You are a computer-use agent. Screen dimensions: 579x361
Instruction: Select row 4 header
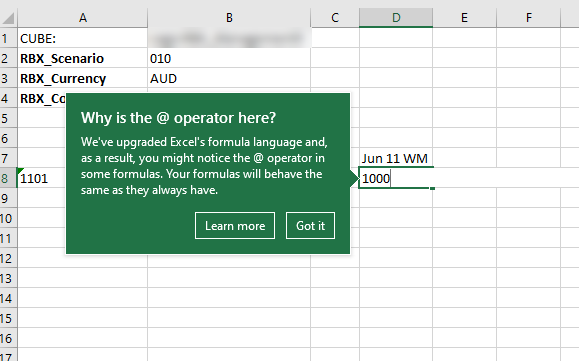8,98
